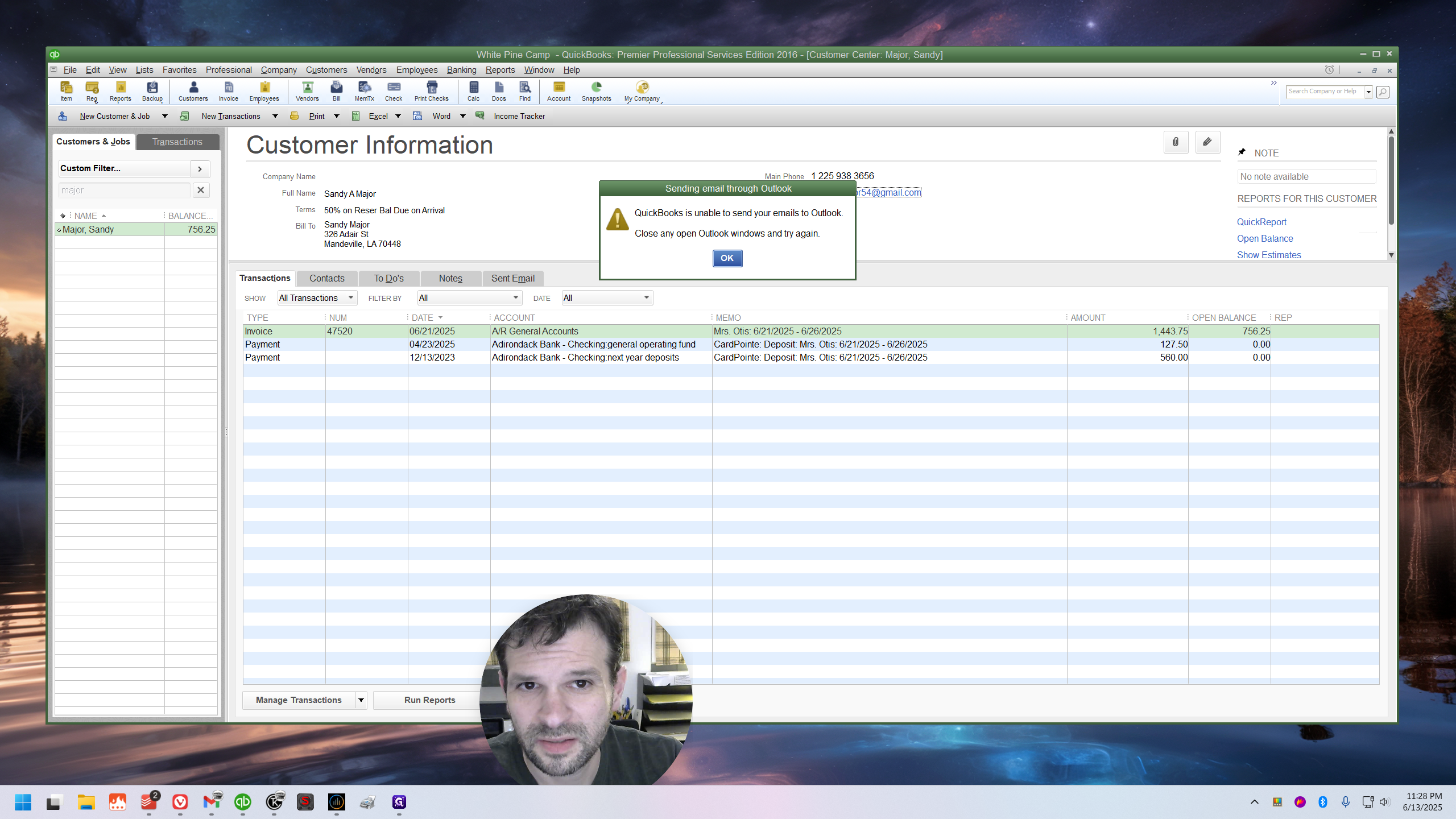Open the Docs icon

[499, 91]
